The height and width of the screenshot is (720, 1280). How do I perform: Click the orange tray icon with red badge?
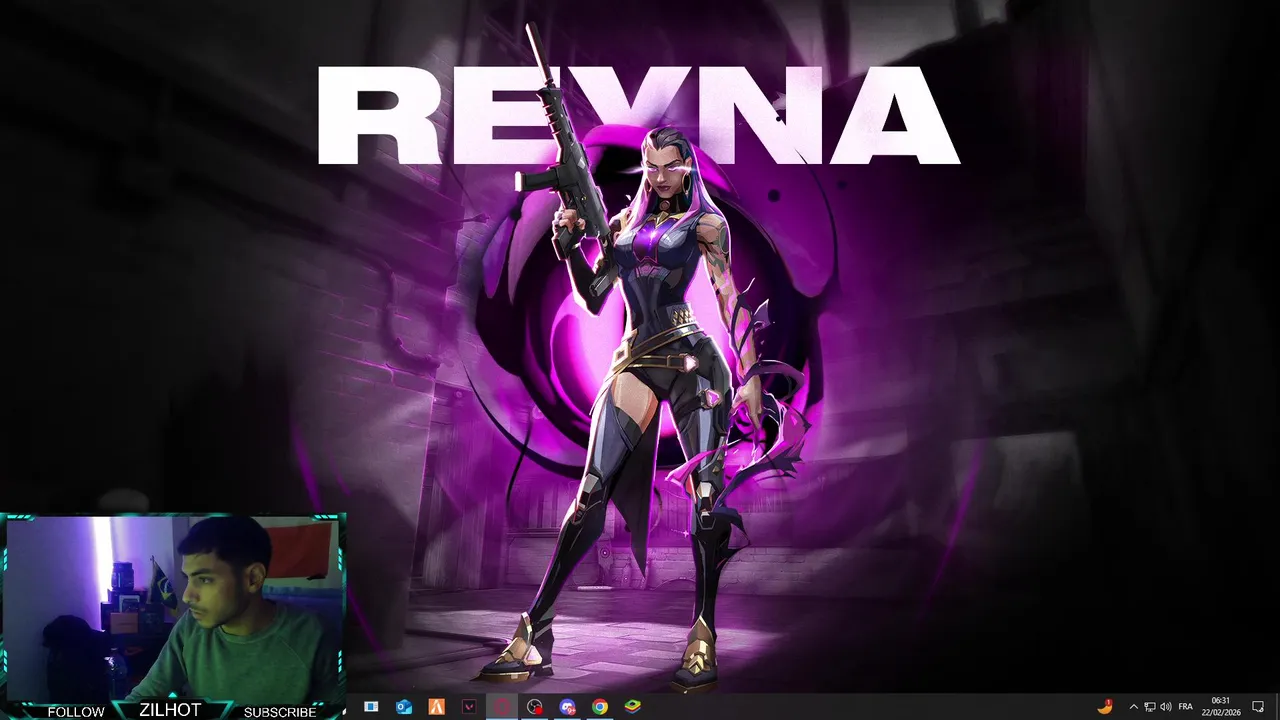tap(1105, 707)
